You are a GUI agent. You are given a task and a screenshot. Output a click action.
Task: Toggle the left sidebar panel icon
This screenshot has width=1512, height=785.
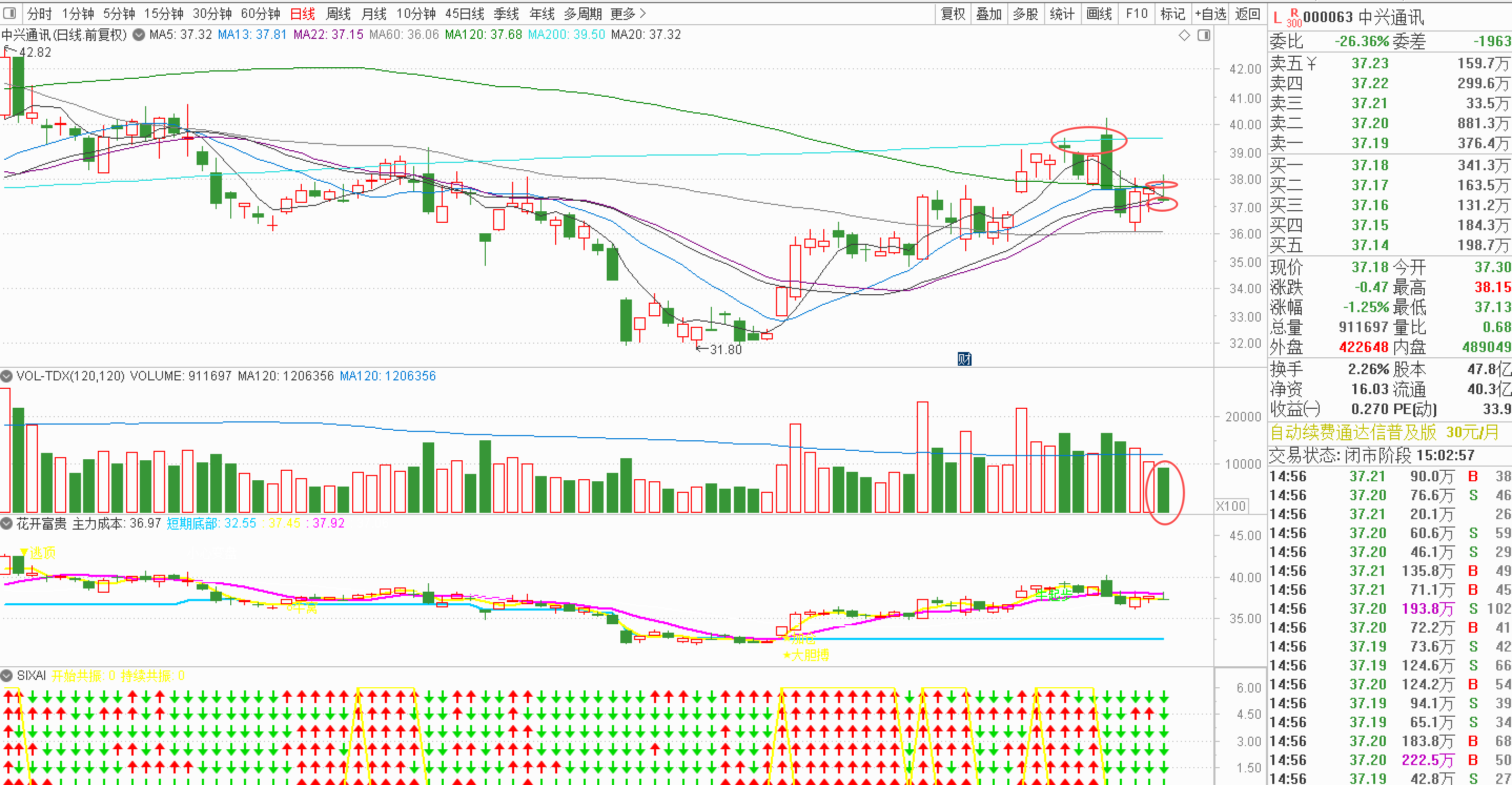[x=9, y=13]
